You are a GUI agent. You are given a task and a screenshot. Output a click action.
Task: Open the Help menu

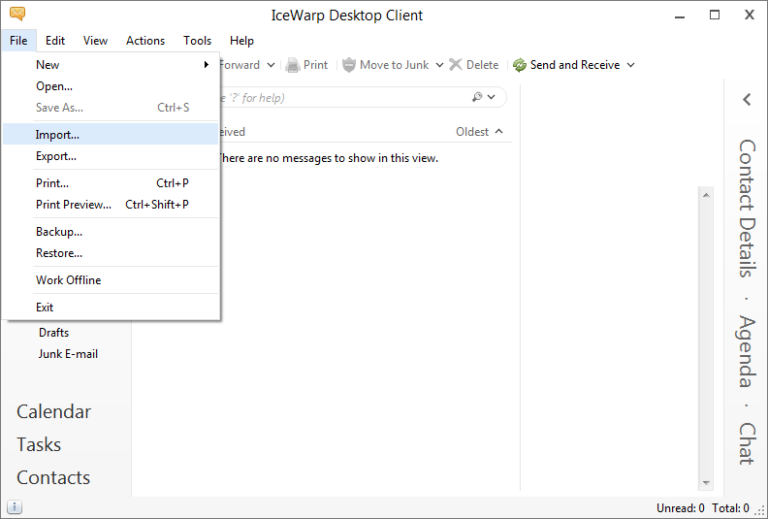click(242, 41)
